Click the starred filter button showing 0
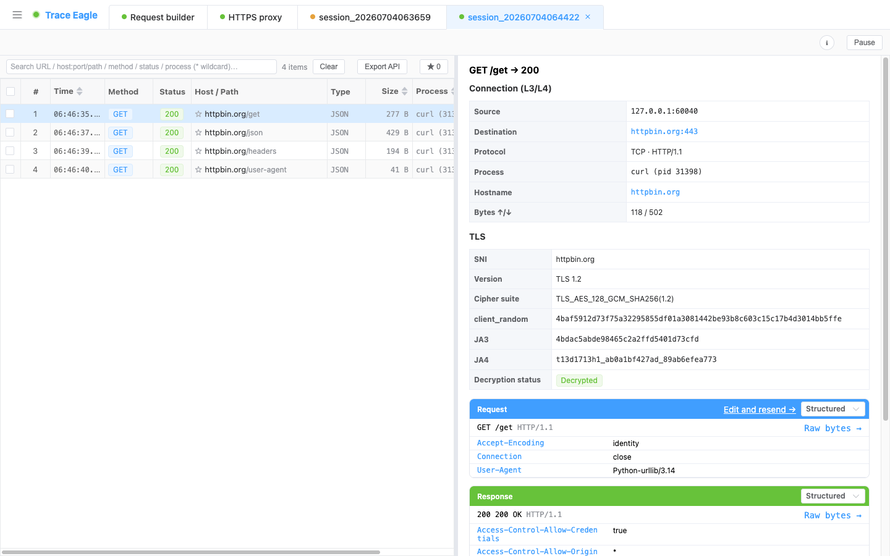Image resolution: width=890 pixels, height=556 pixels. (x=434, y=66)
